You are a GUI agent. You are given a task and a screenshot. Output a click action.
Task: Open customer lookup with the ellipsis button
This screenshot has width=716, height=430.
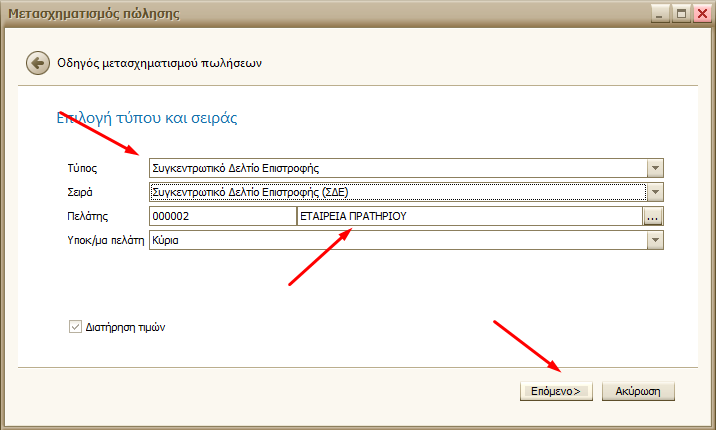click(654, 216)
